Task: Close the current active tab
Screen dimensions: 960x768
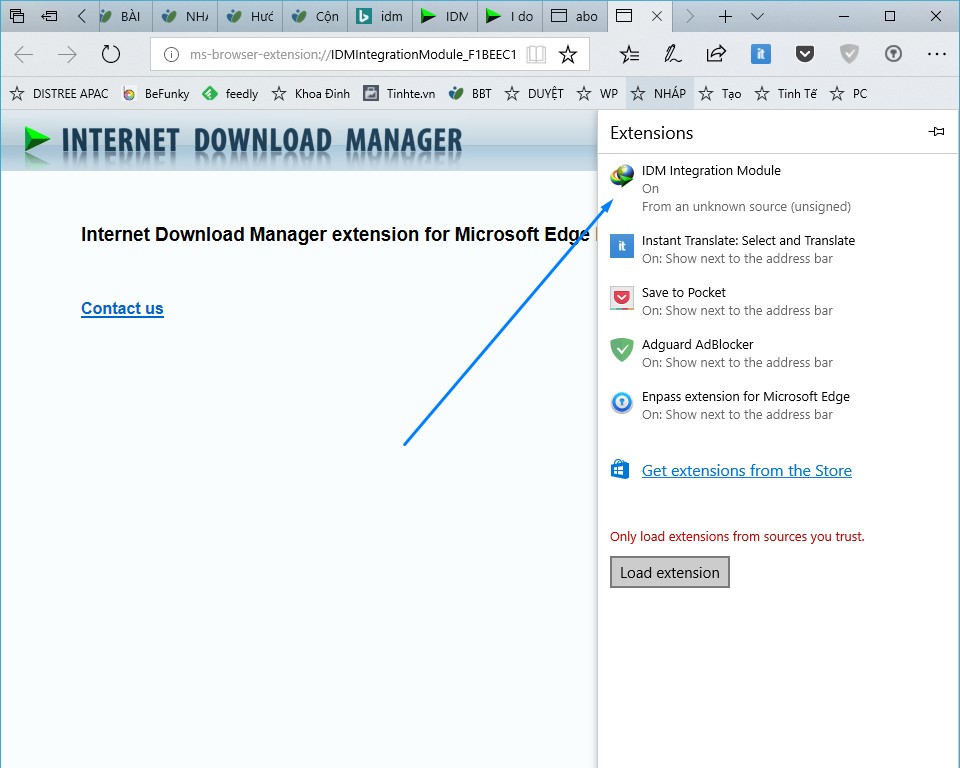Action: (x=657, y=17)
